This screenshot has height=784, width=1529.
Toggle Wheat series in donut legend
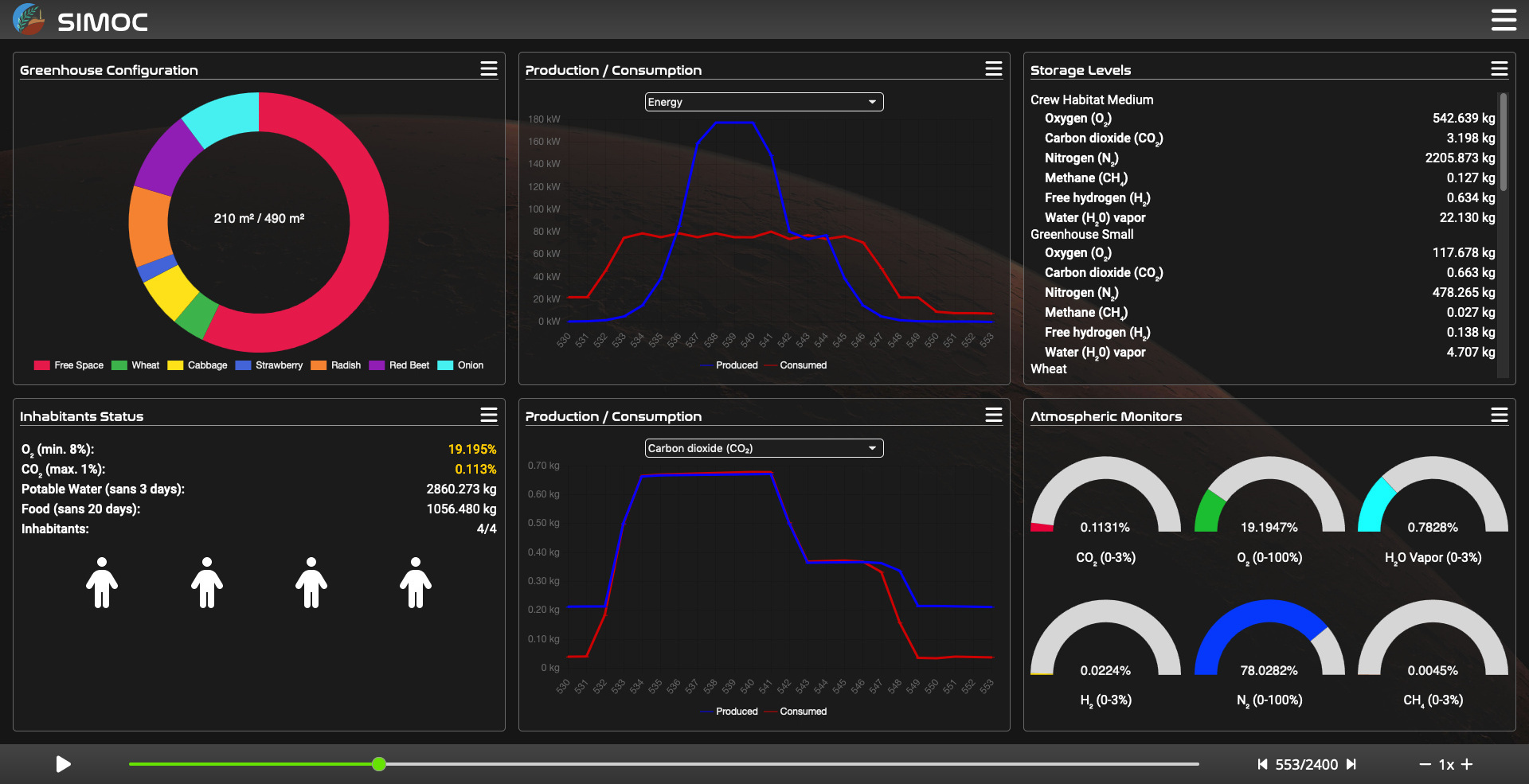click(x=136, y=365)
